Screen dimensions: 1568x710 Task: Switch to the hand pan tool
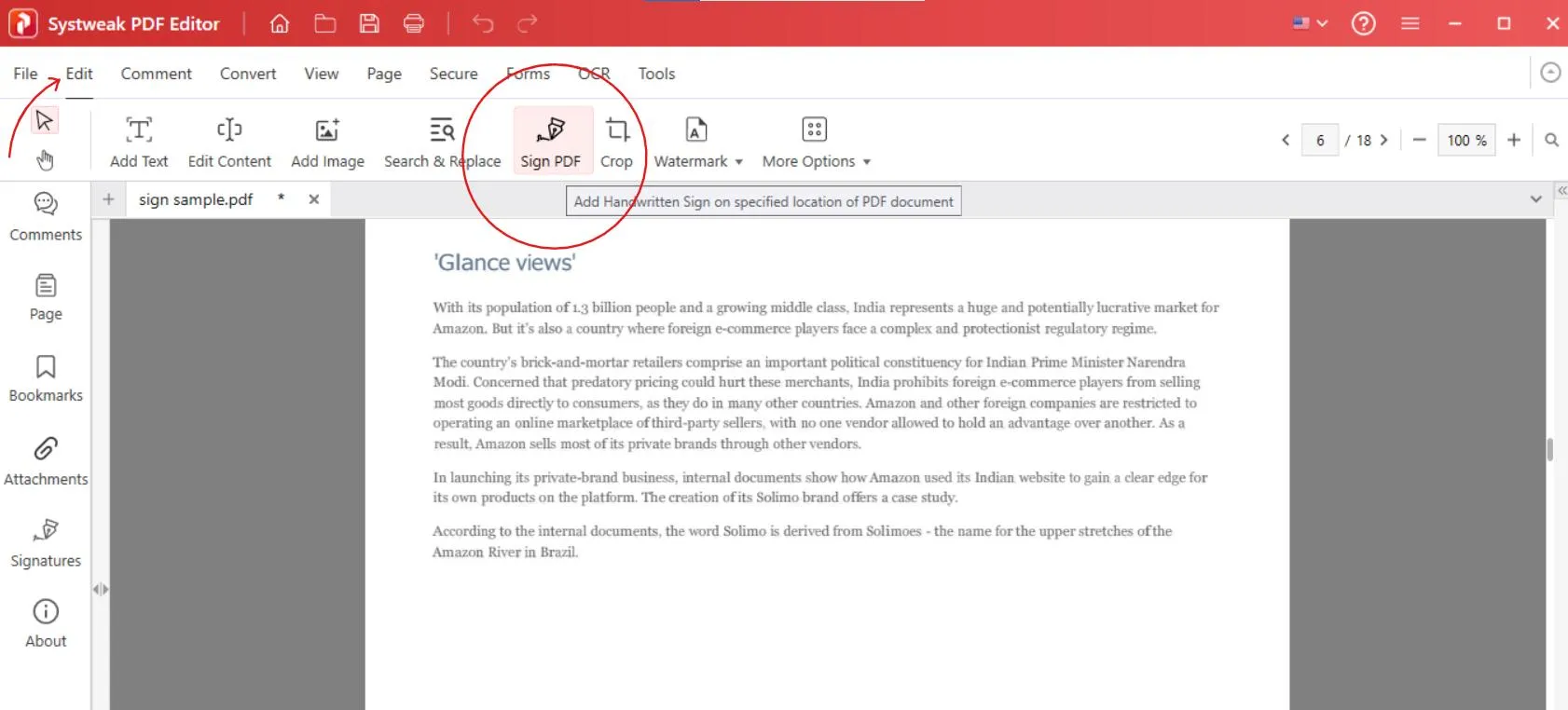point(45,160)
